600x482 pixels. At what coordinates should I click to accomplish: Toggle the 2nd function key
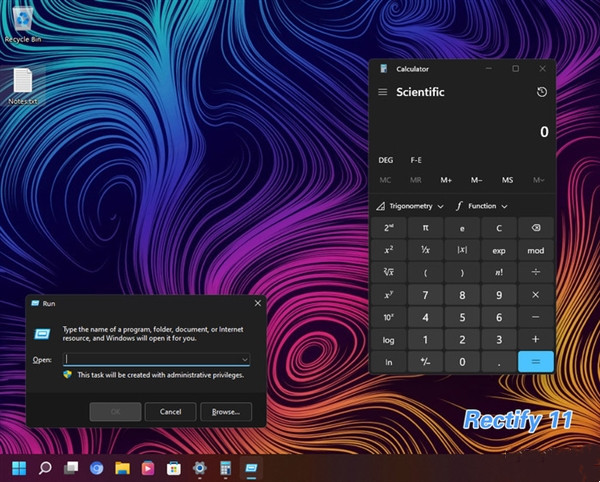tap(388, 227)
